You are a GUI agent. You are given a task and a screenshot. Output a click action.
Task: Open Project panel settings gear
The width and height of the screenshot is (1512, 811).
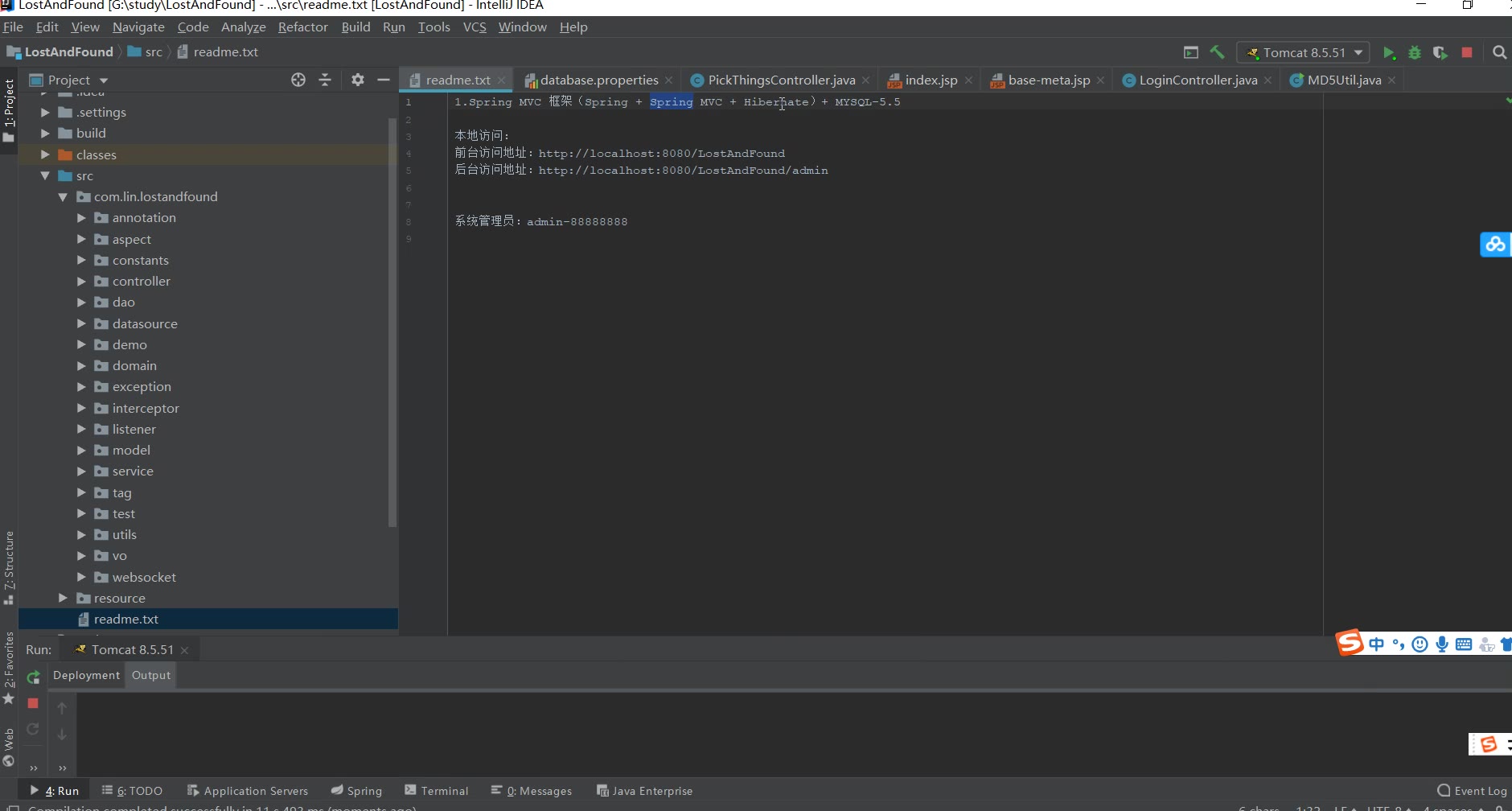tap(358, 80)
